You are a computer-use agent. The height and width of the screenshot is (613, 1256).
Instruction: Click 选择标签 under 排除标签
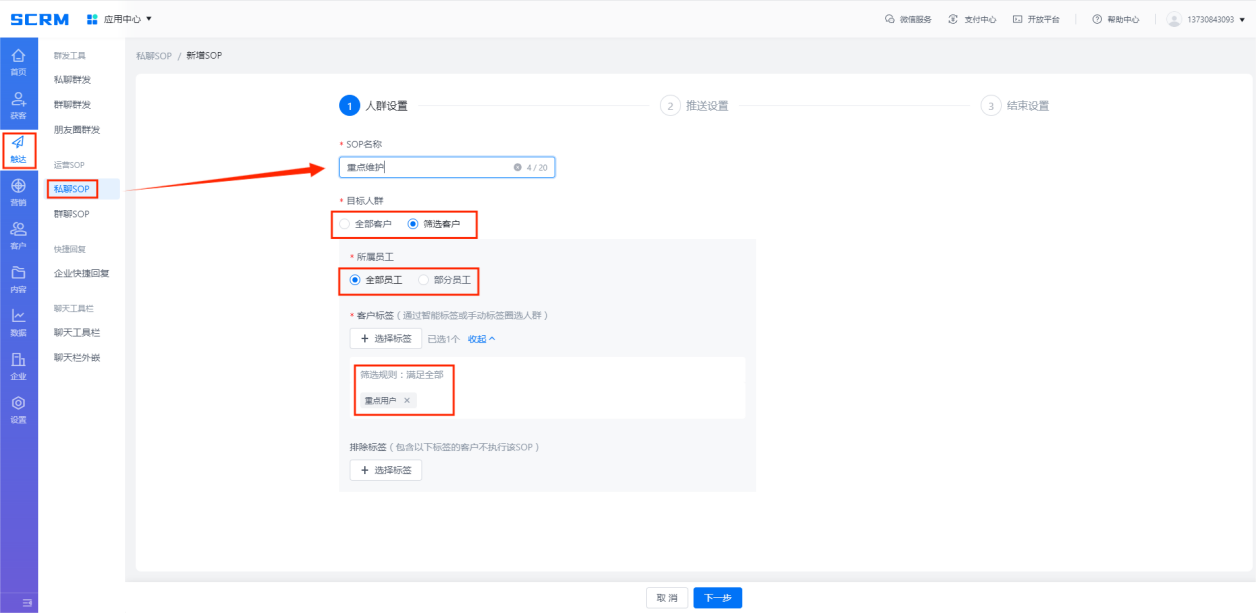click(x=385, y=470)
